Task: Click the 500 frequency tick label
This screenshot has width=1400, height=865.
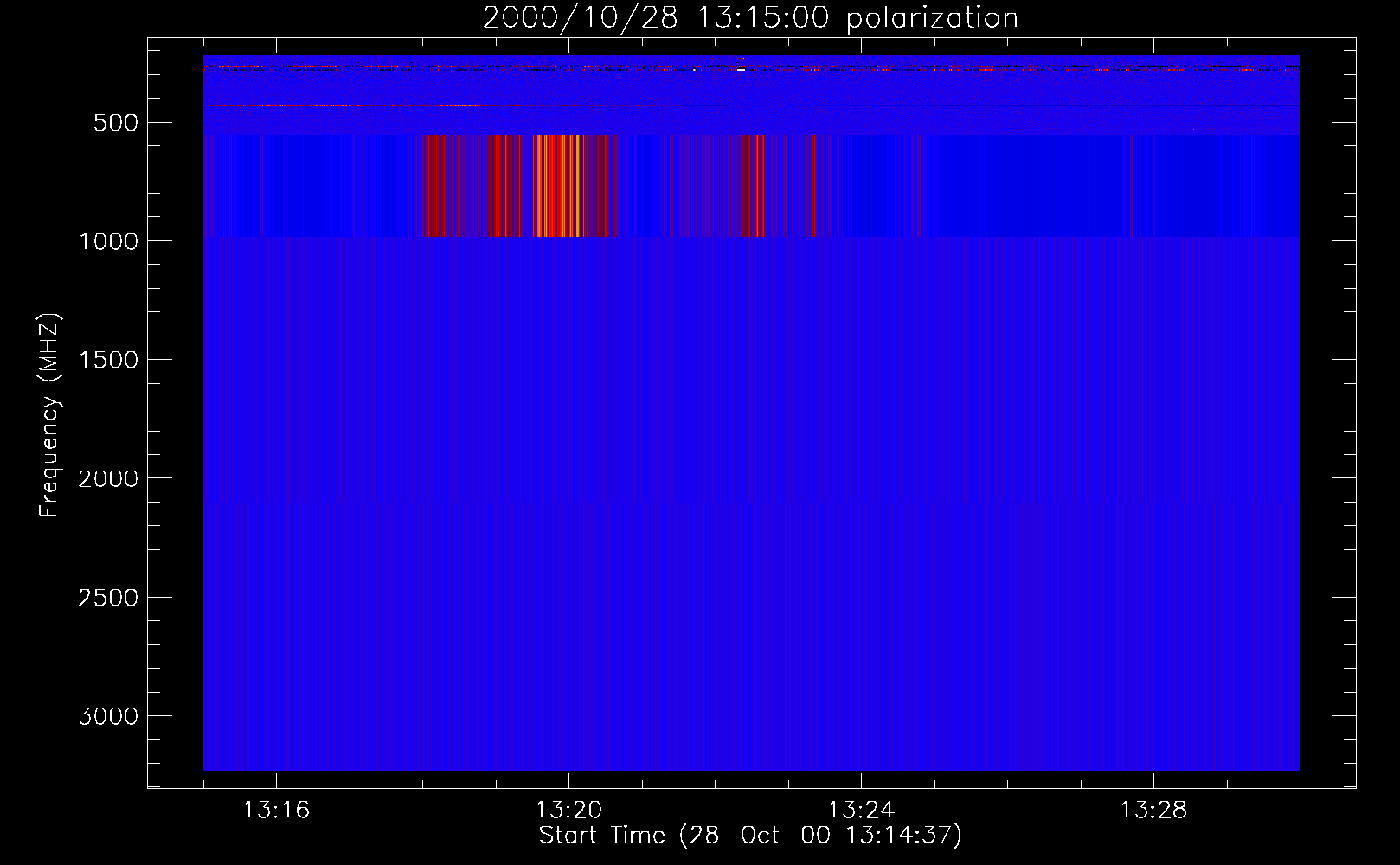Action: [x=116, y=123]
